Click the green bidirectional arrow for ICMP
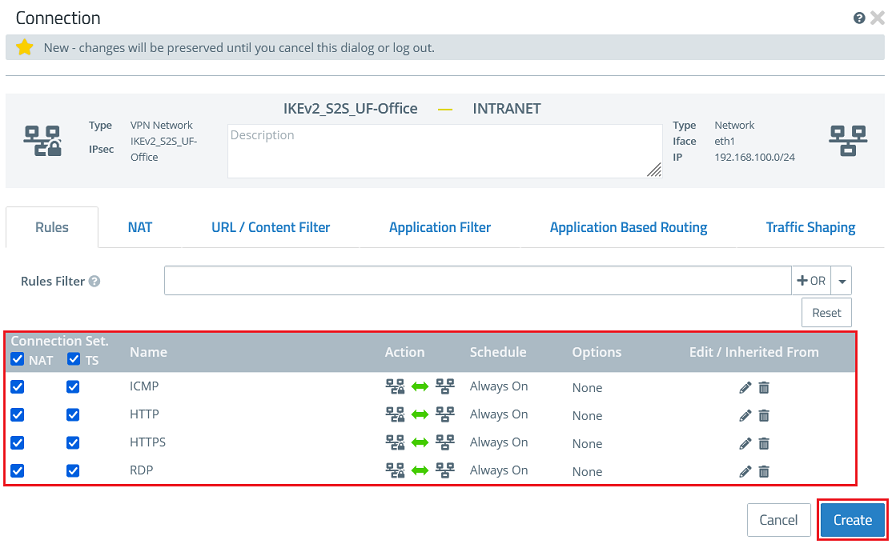This screenshot has width=892, height=544. coord(420,387)
